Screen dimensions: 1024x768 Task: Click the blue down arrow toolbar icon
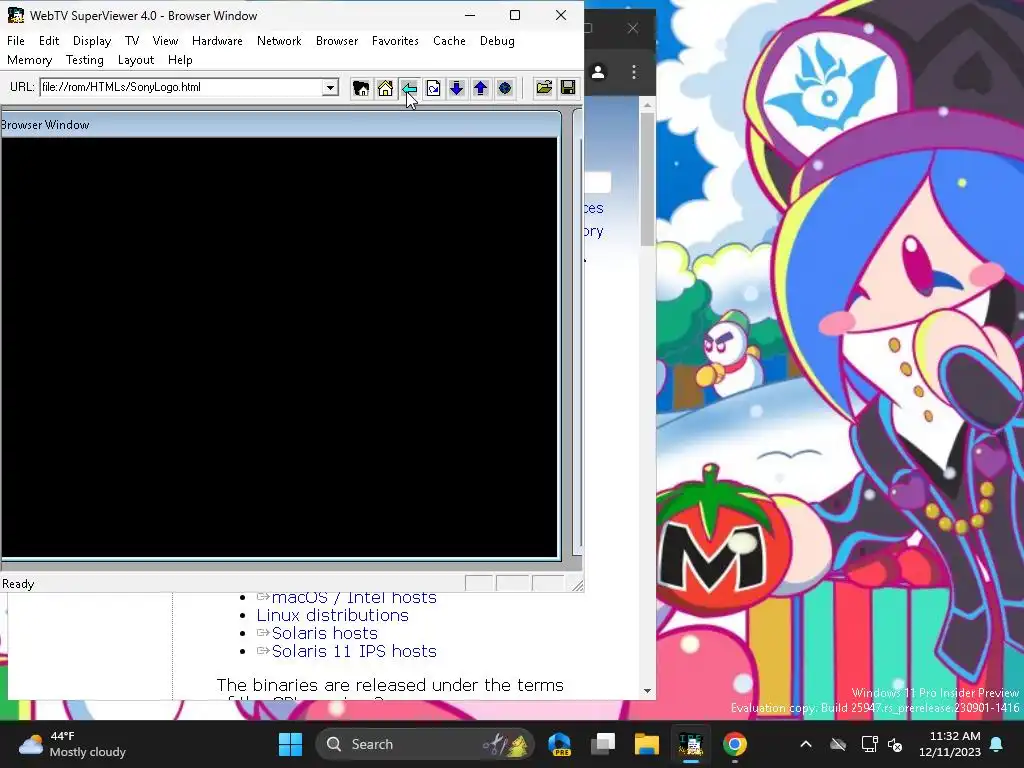tap(456, 88)
